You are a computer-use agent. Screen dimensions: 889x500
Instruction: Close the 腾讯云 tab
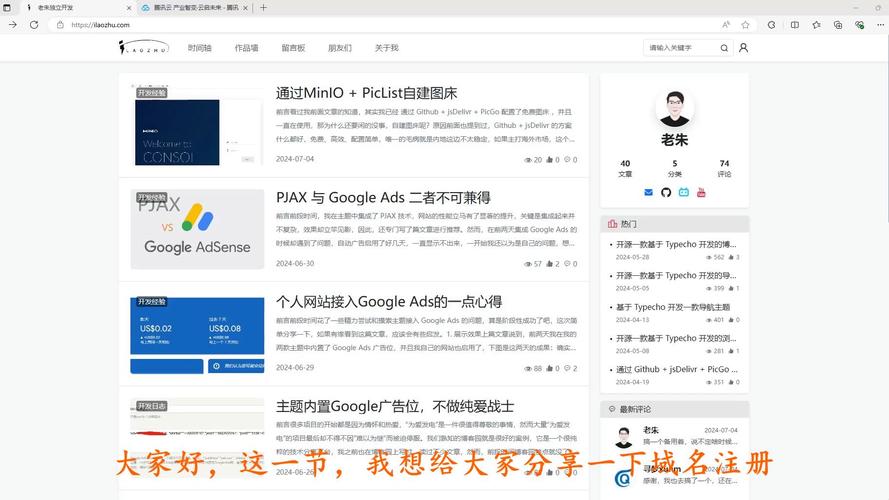[245, 8]
